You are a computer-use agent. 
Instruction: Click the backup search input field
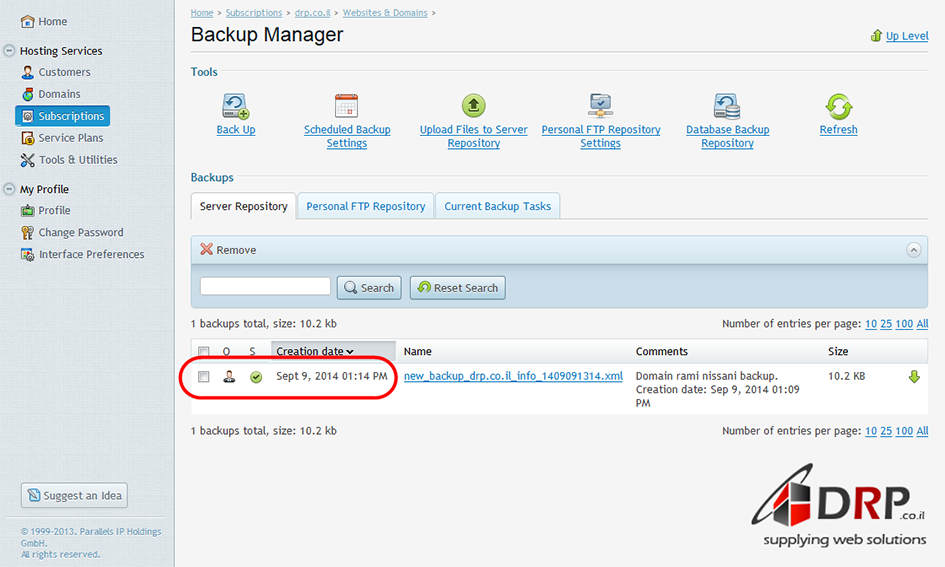[x=265, y=287]
